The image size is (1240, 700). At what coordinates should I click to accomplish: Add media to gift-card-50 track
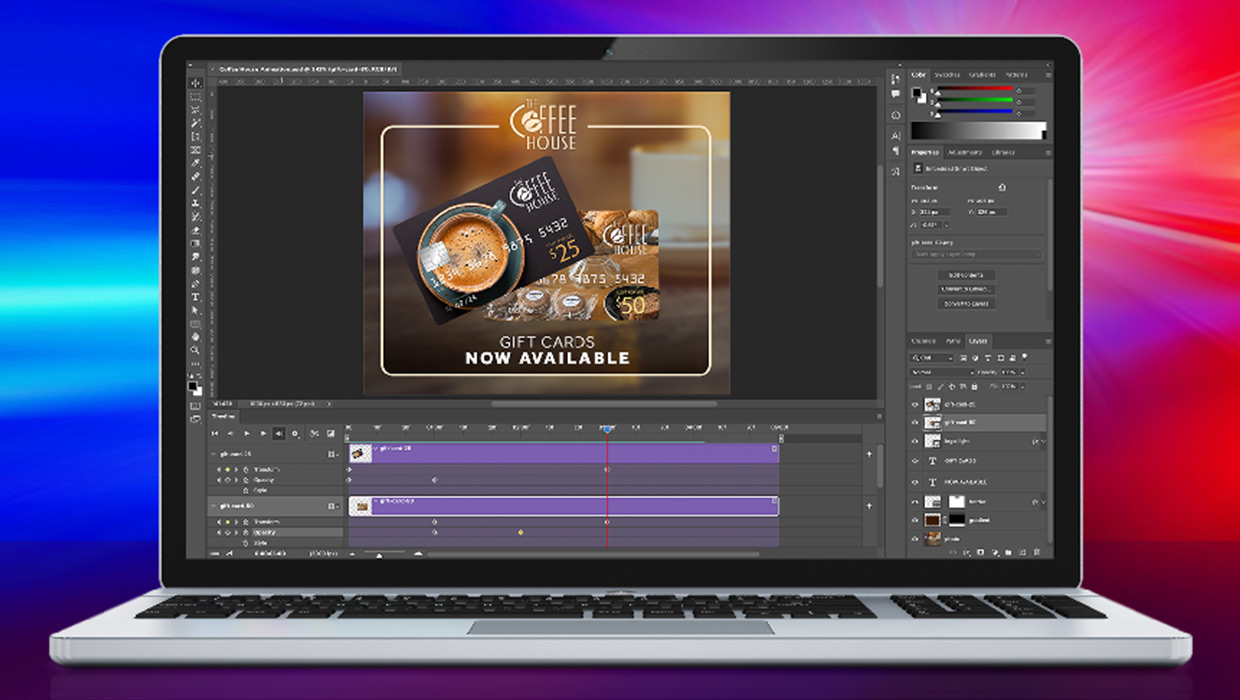click(x=868, y=506)
